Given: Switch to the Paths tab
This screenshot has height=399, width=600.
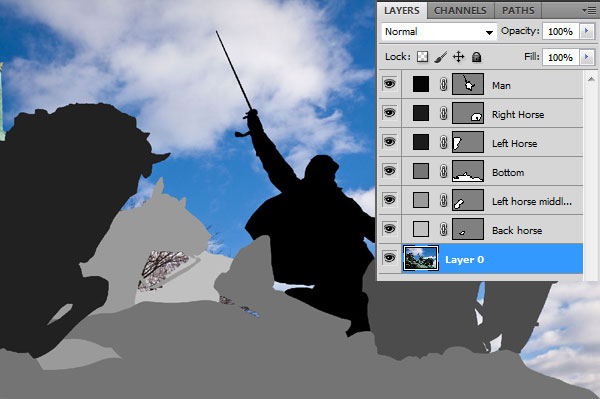Looking at the screenshot, I should [518, 11].
